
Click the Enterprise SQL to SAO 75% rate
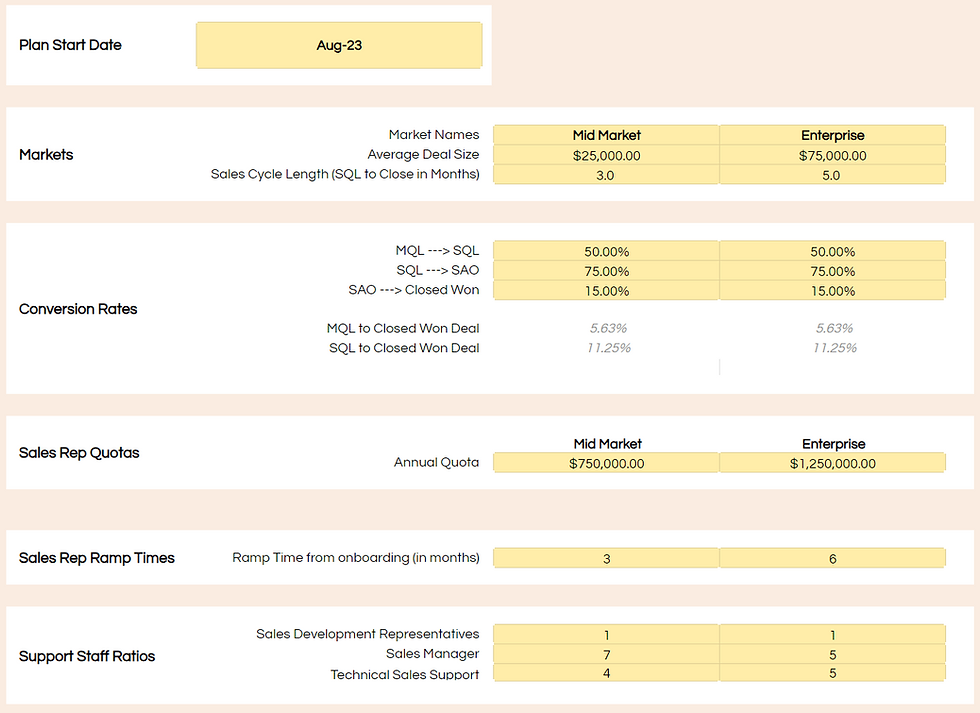click(x=833, y=270)
